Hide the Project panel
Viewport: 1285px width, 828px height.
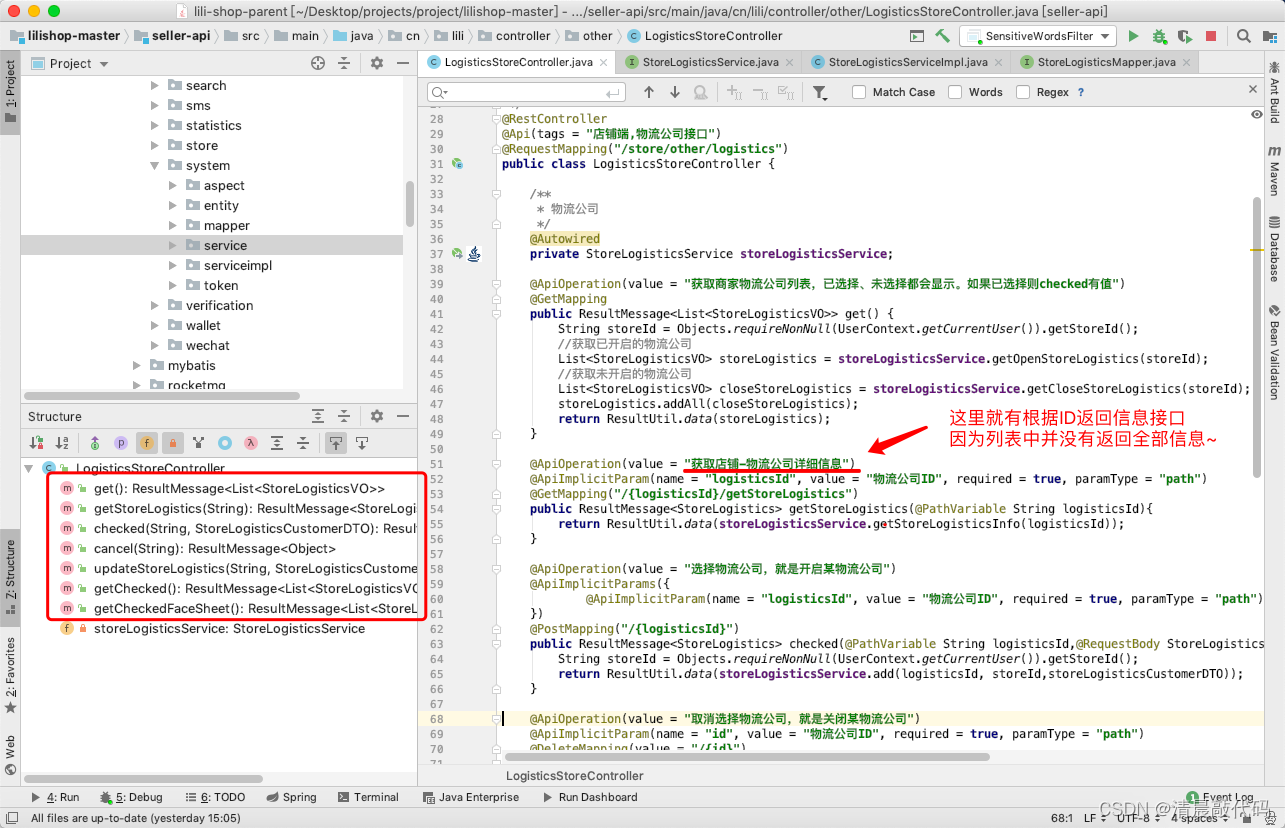[x=403, y=63]
